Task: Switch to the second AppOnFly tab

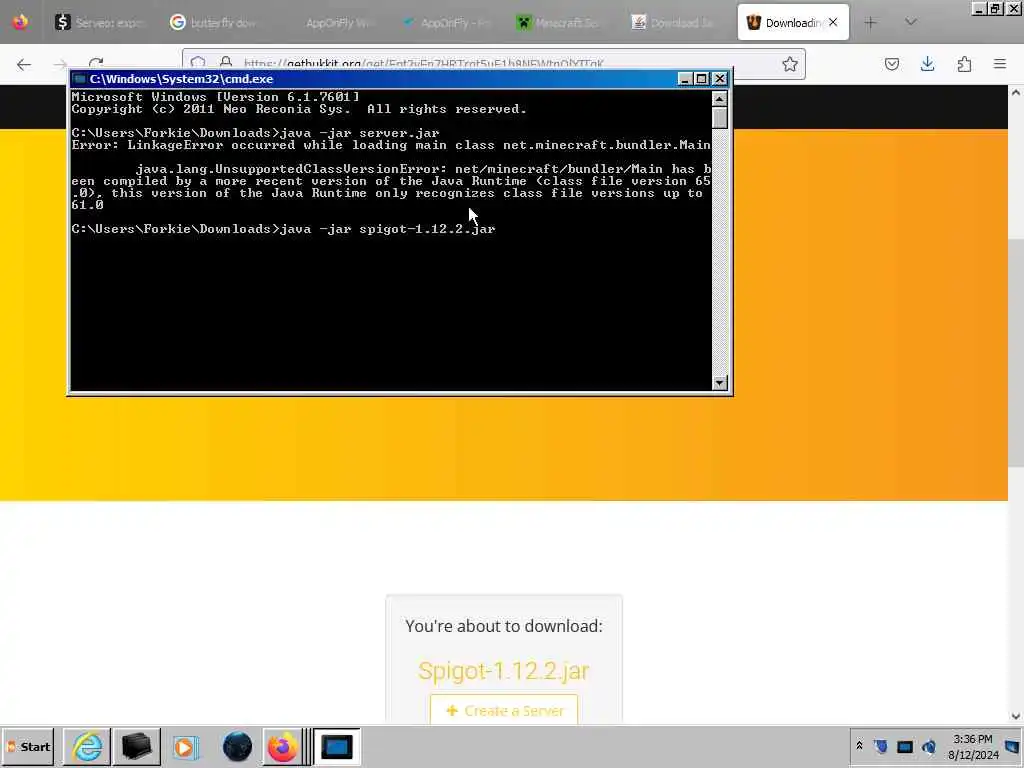Action: coord(445,23)
